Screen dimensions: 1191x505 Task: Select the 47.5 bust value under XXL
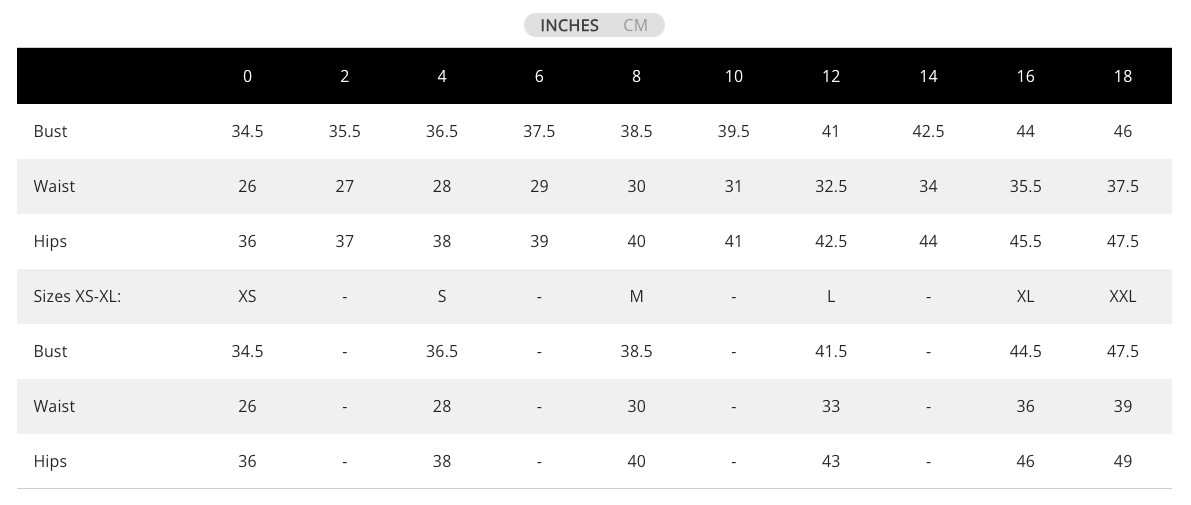(x=1123, y=351)
